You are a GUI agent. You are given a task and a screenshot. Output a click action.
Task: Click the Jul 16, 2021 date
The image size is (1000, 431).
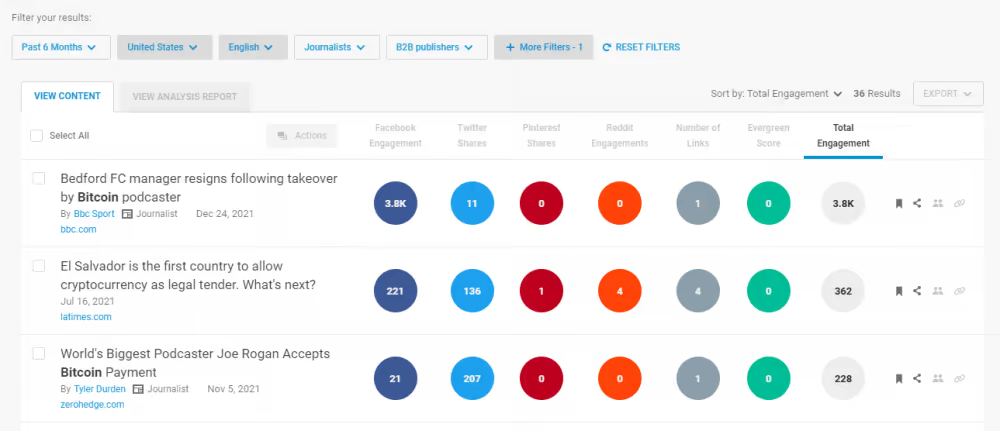click(87, 302)
